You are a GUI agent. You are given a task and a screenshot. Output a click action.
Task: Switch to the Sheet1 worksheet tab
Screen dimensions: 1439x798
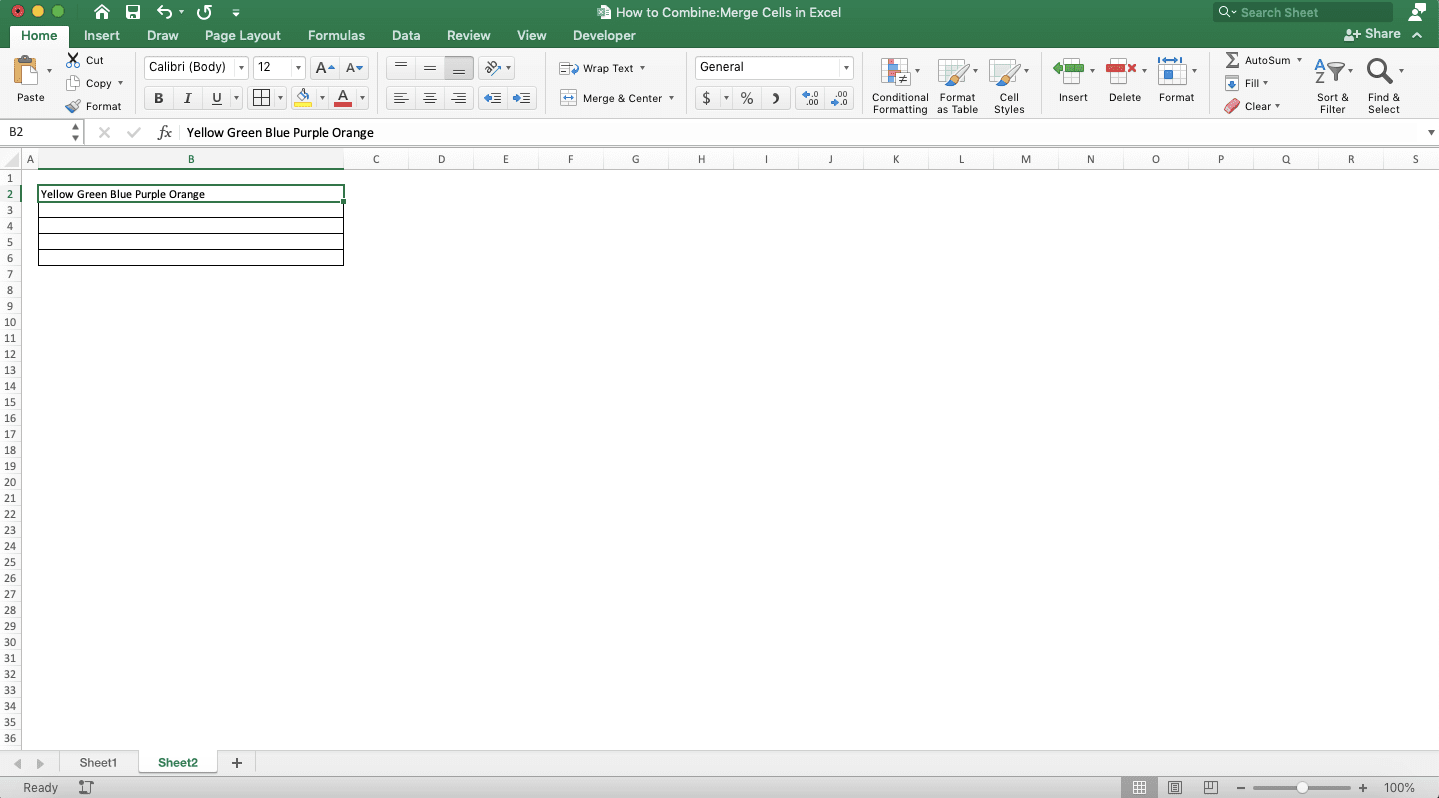tap(98, 762)
